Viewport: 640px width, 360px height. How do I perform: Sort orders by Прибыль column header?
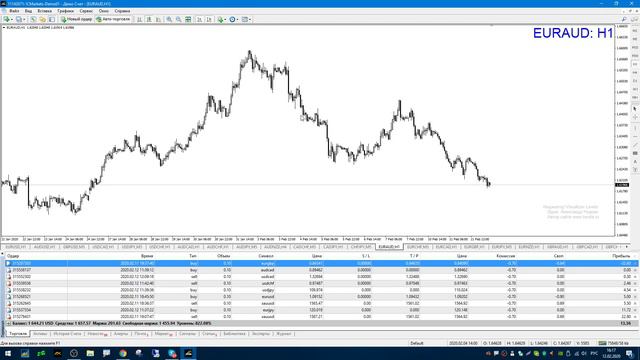(x=621, y=256)
